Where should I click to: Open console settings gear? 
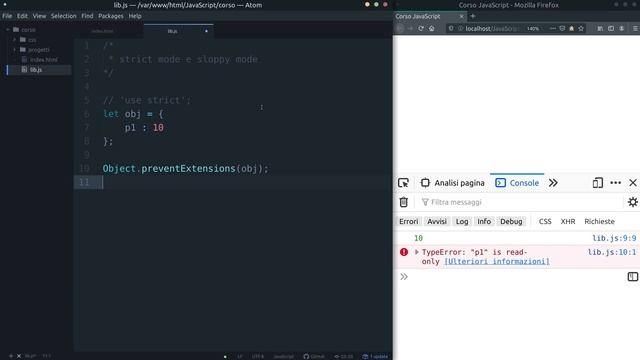point(633,202)
